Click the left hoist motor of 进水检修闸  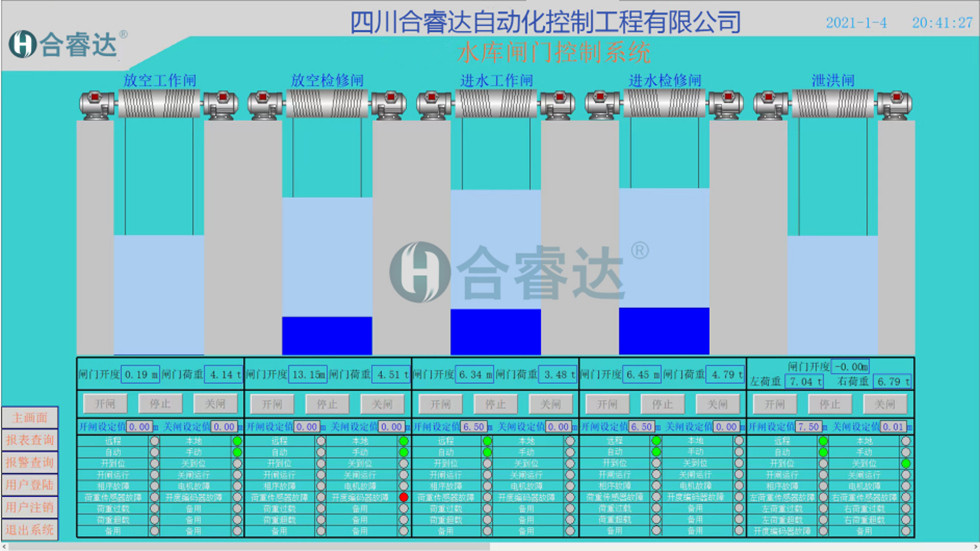tap(602, 104)
